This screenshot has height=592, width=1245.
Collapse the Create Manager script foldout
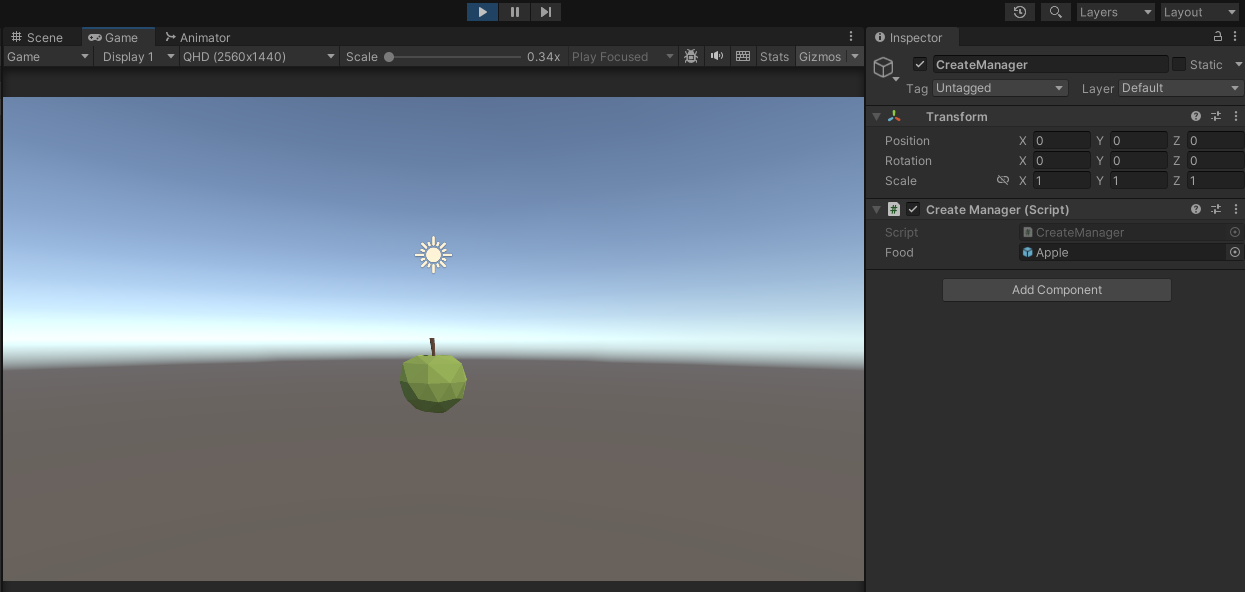tap(877, 210)
